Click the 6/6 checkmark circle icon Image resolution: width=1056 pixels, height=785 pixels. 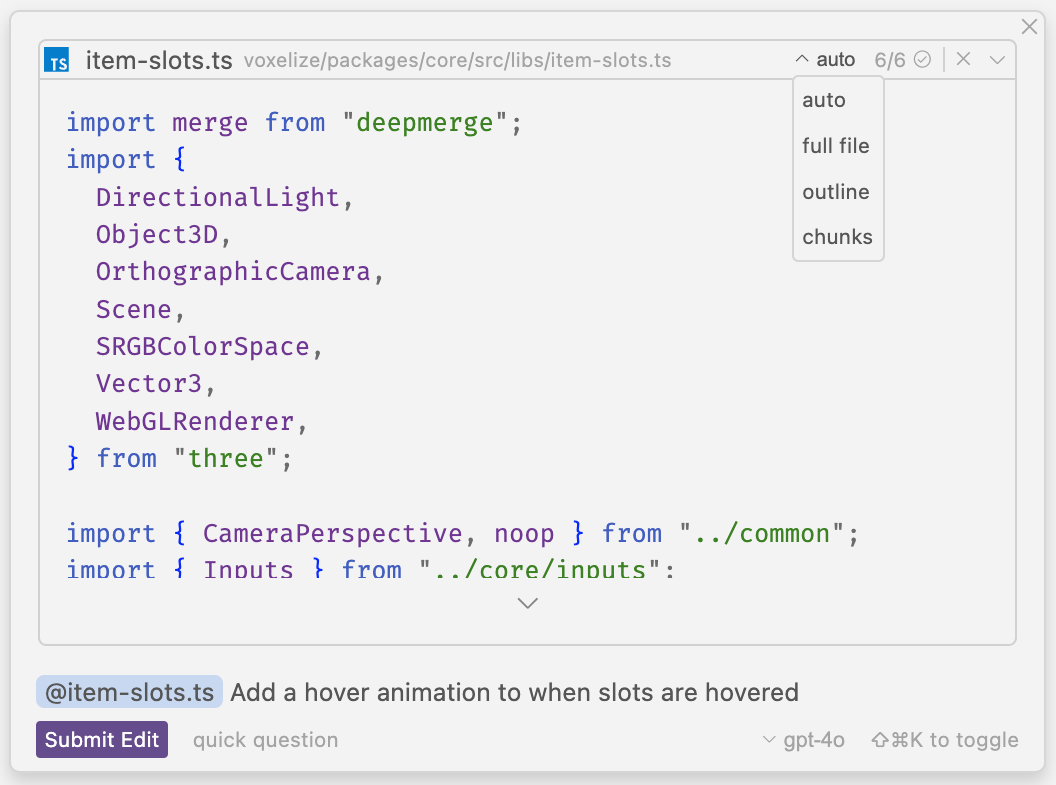(922, 60)
